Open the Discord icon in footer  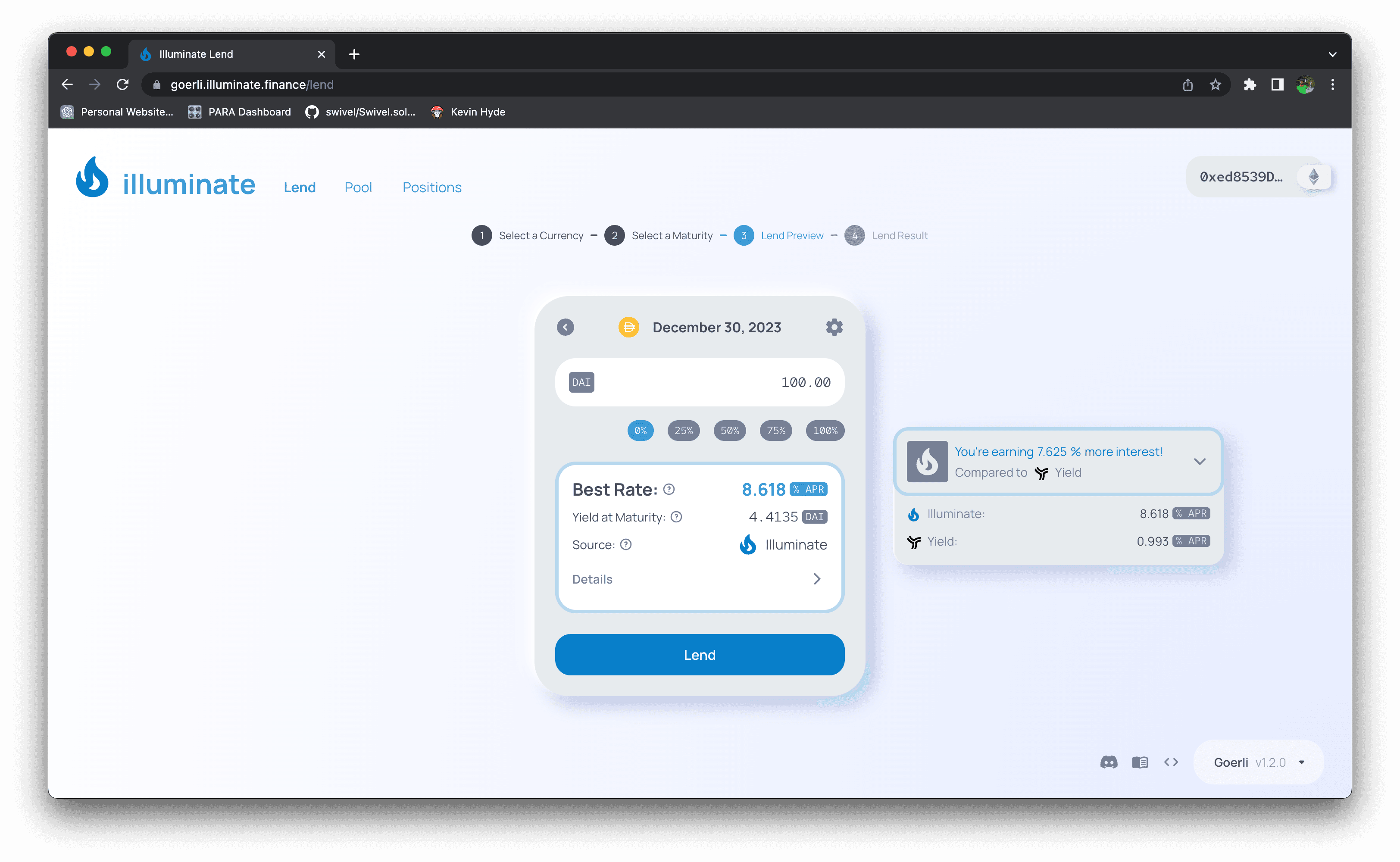pos(1109,762)
